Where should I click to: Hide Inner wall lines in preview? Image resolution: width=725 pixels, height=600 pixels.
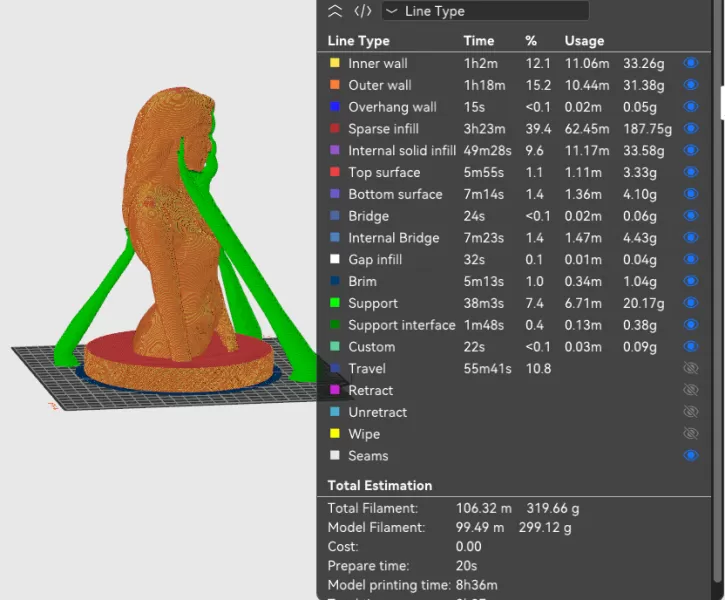pos(690,64)
